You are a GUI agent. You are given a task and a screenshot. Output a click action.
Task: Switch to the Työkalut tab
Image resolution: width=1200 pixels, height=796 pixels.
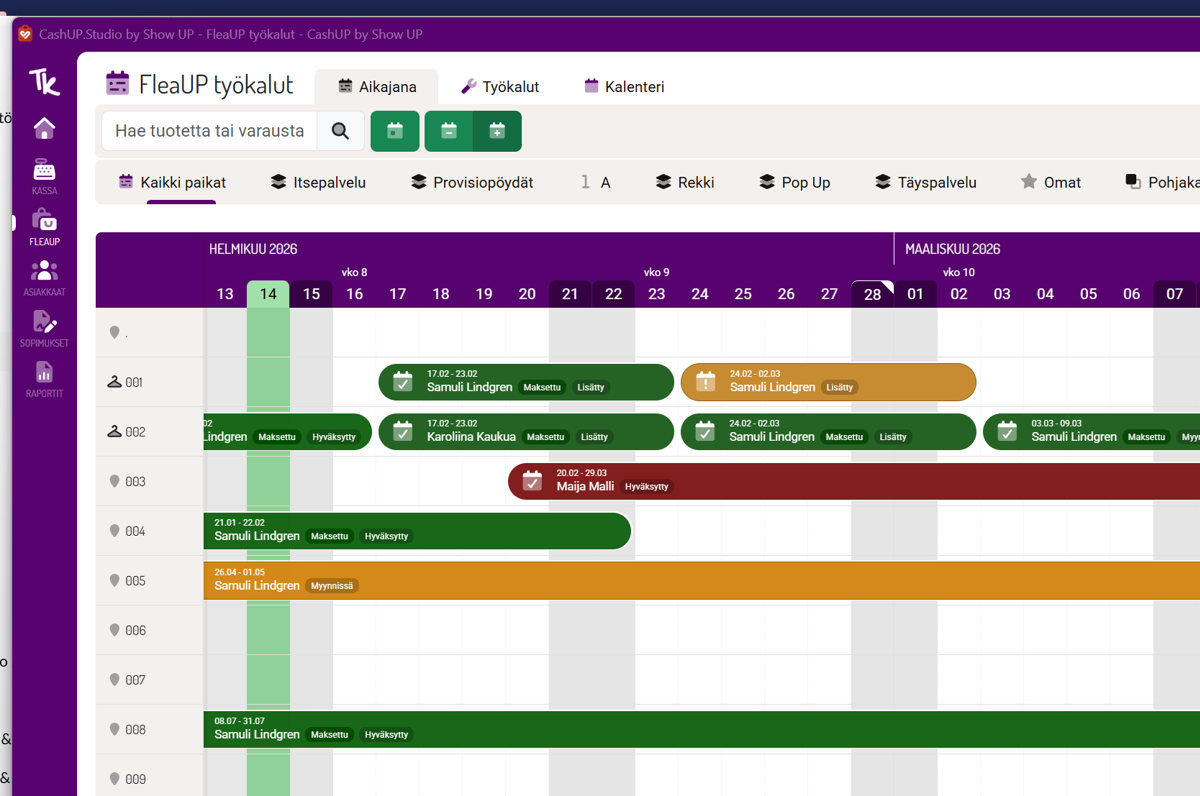click(x=499, y=87)
